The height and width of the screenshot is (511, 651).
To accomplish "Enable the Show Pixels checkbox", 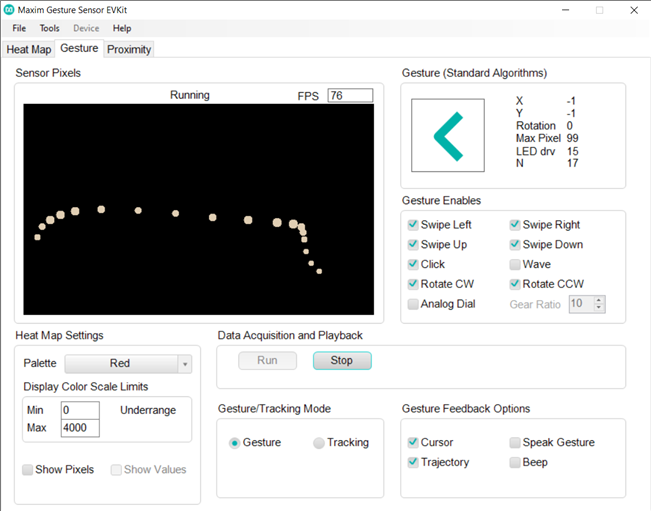I will point(27,469).
